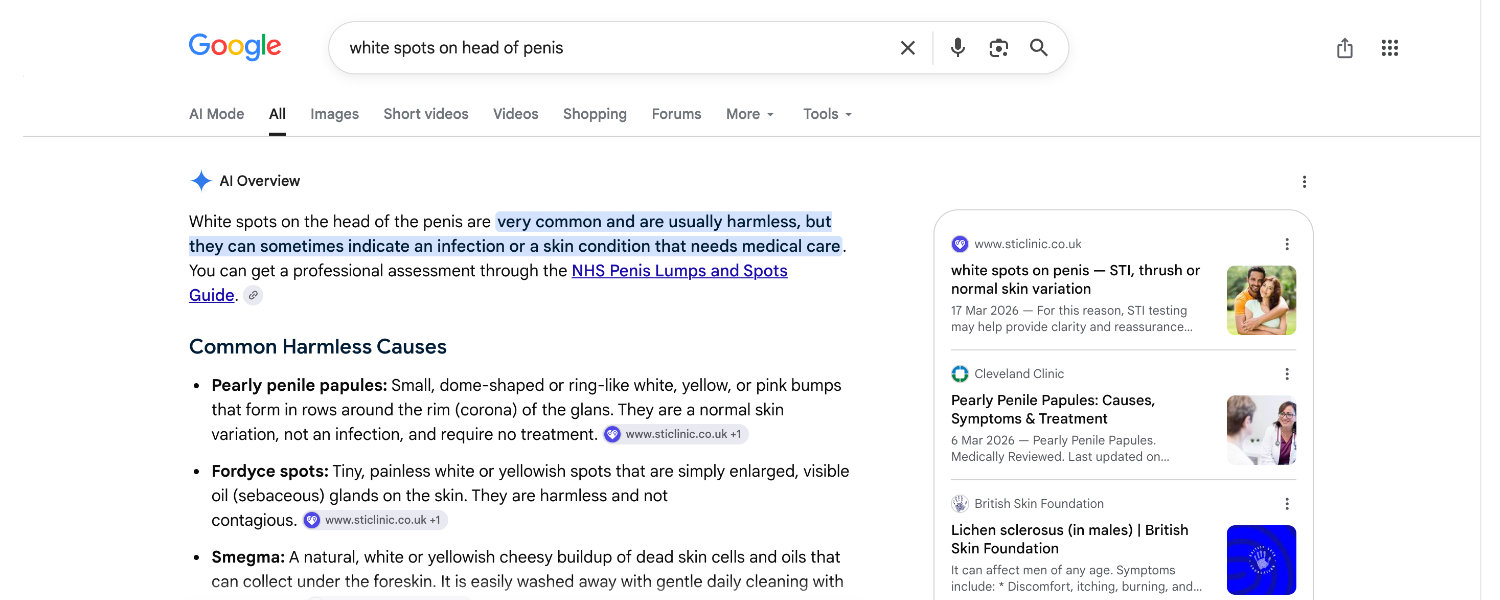Select the All results tab

[277, 114]
